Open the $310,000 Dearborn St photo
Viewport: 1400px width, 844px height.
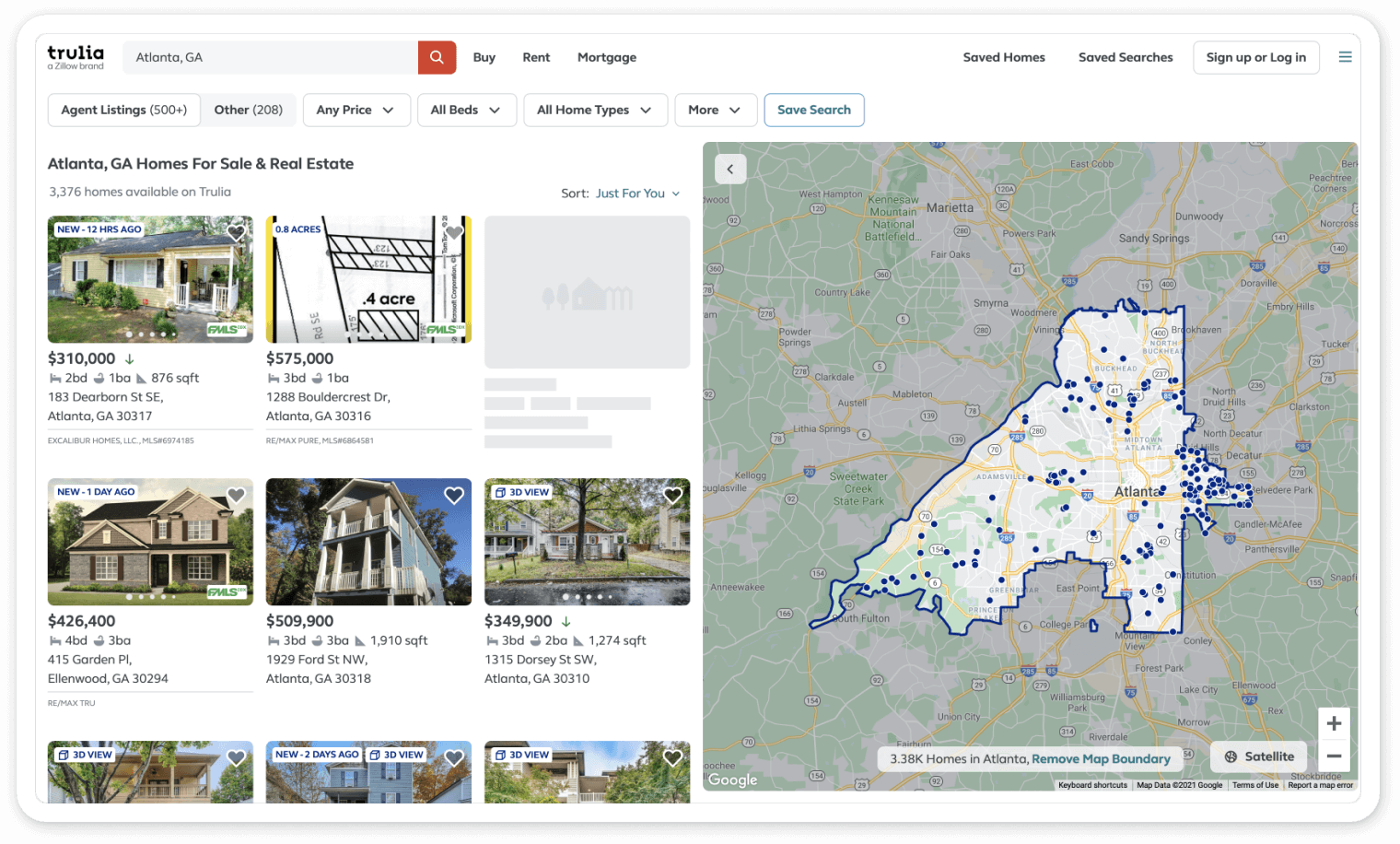[x=150, y=279]
